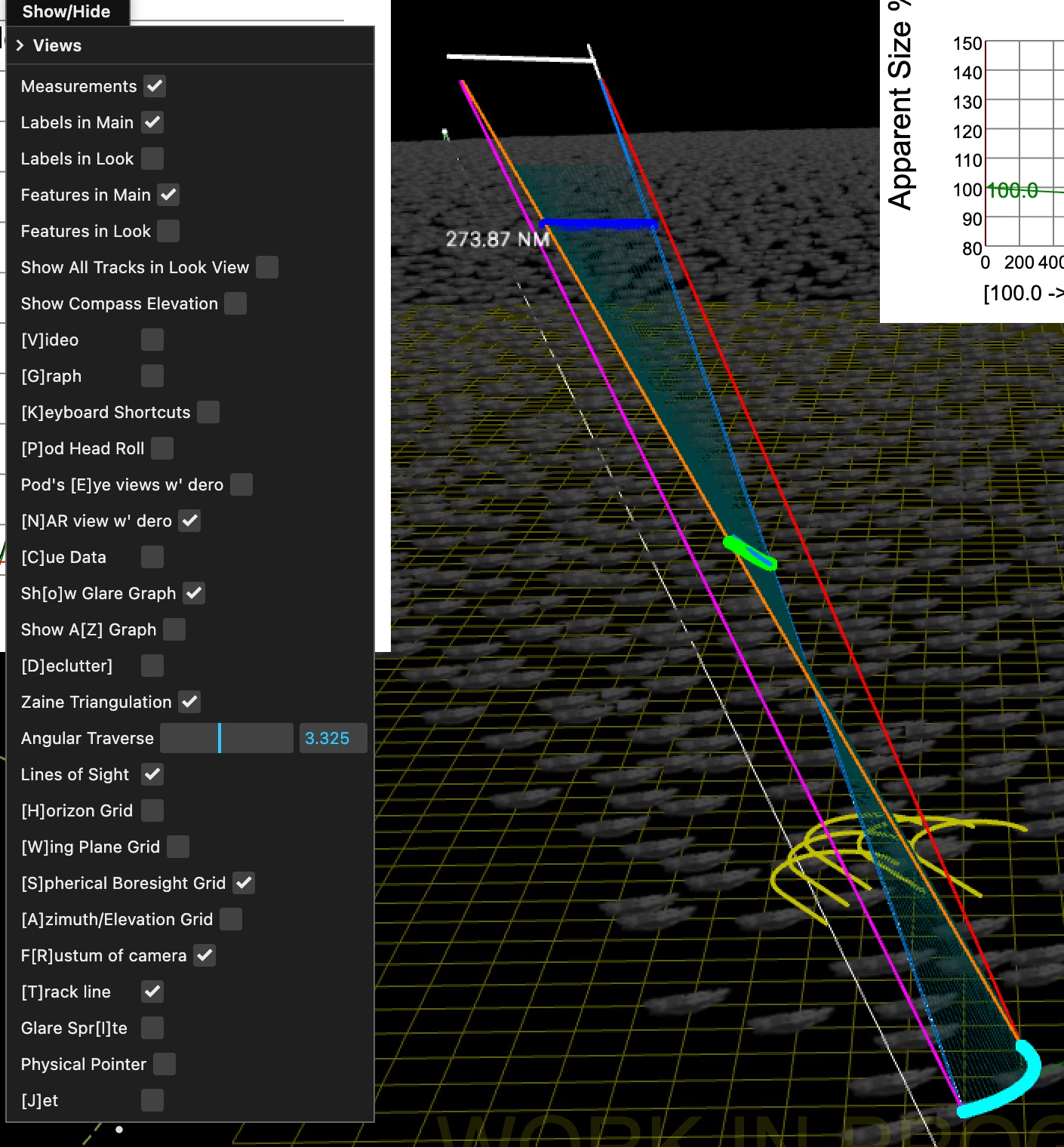Toggle Features in Look checkbox
1064x1147 pixels.
pyautogui.click(x=168, y=231)
